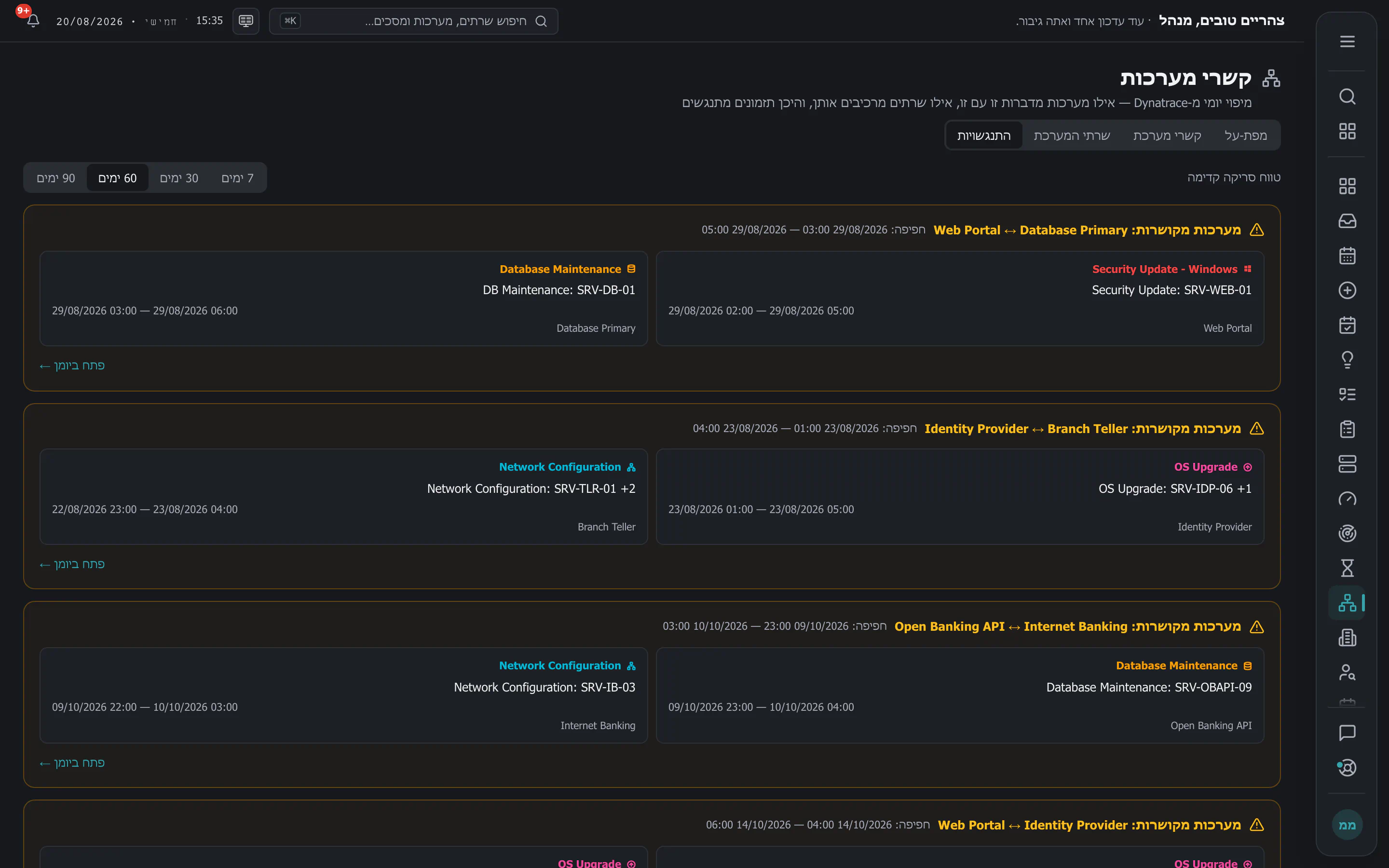Screen dimensions: 1389x868
Task: Open the OS Upgrade: SRV-IDP-06 +1 event
Action: coord(960,497)
